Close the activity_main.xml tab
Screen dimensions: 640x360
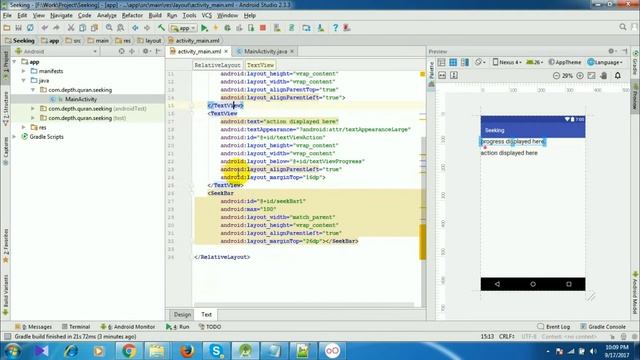226,51
